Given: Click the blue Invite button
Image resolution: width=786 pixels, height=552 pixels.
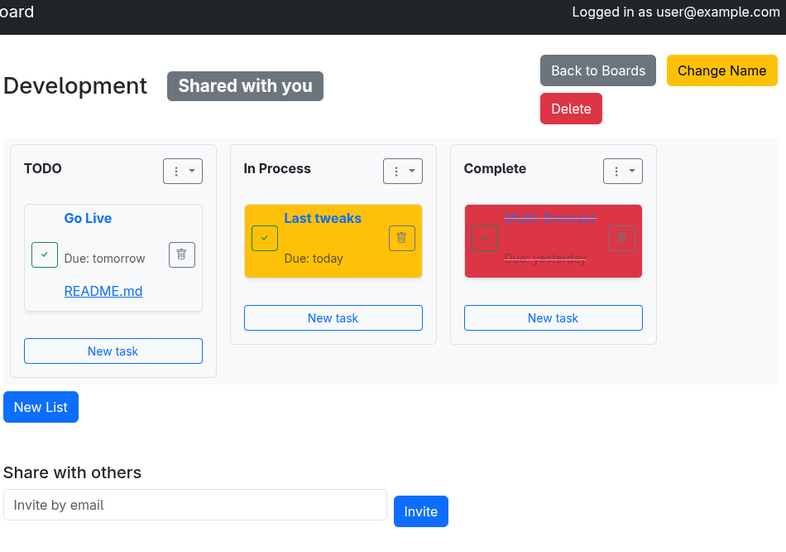Looking at the screenshot, I should (x=421, y=511).
